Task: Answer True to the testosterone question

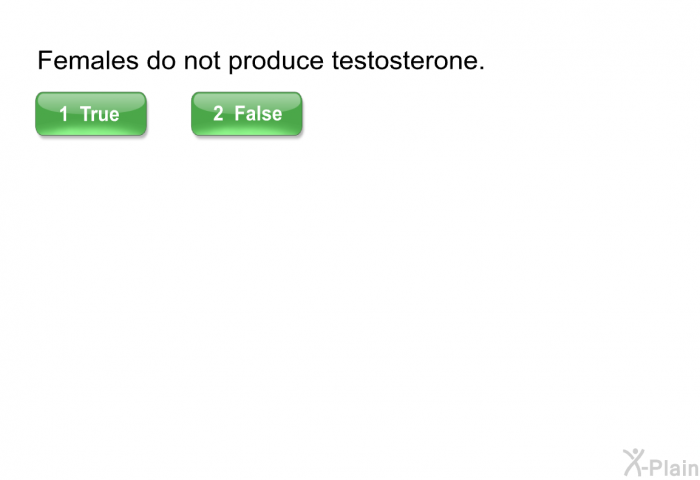Action: click(91, 114)
